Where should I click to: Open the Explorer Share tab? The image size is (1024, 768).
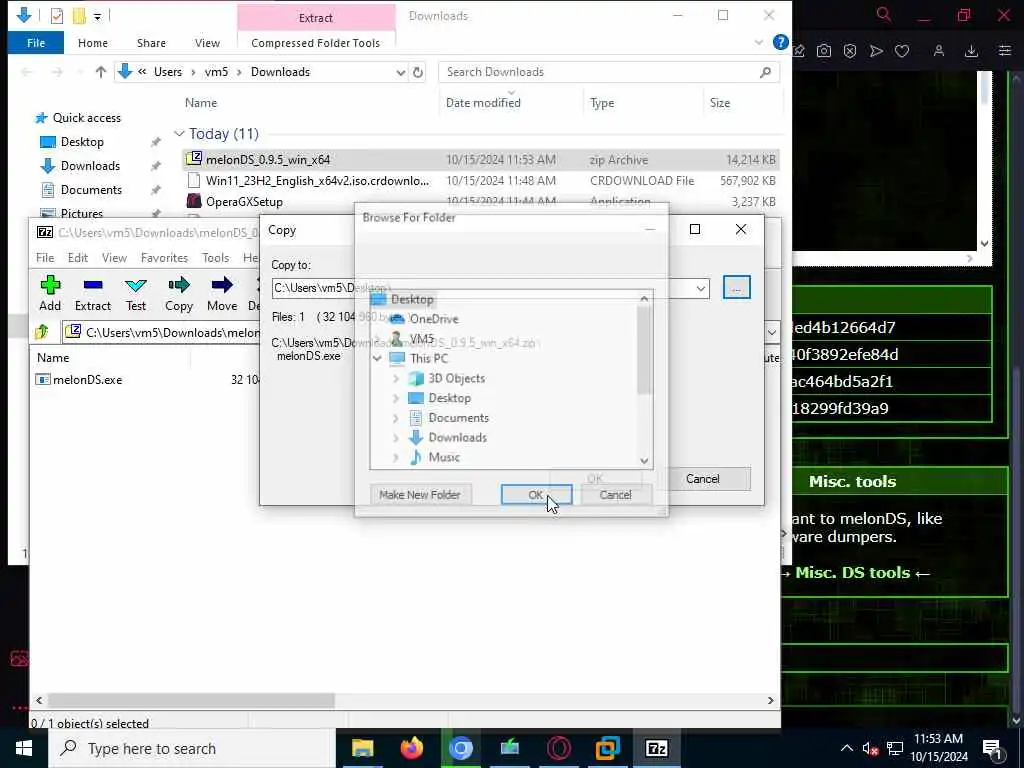[x=151, y=43]
